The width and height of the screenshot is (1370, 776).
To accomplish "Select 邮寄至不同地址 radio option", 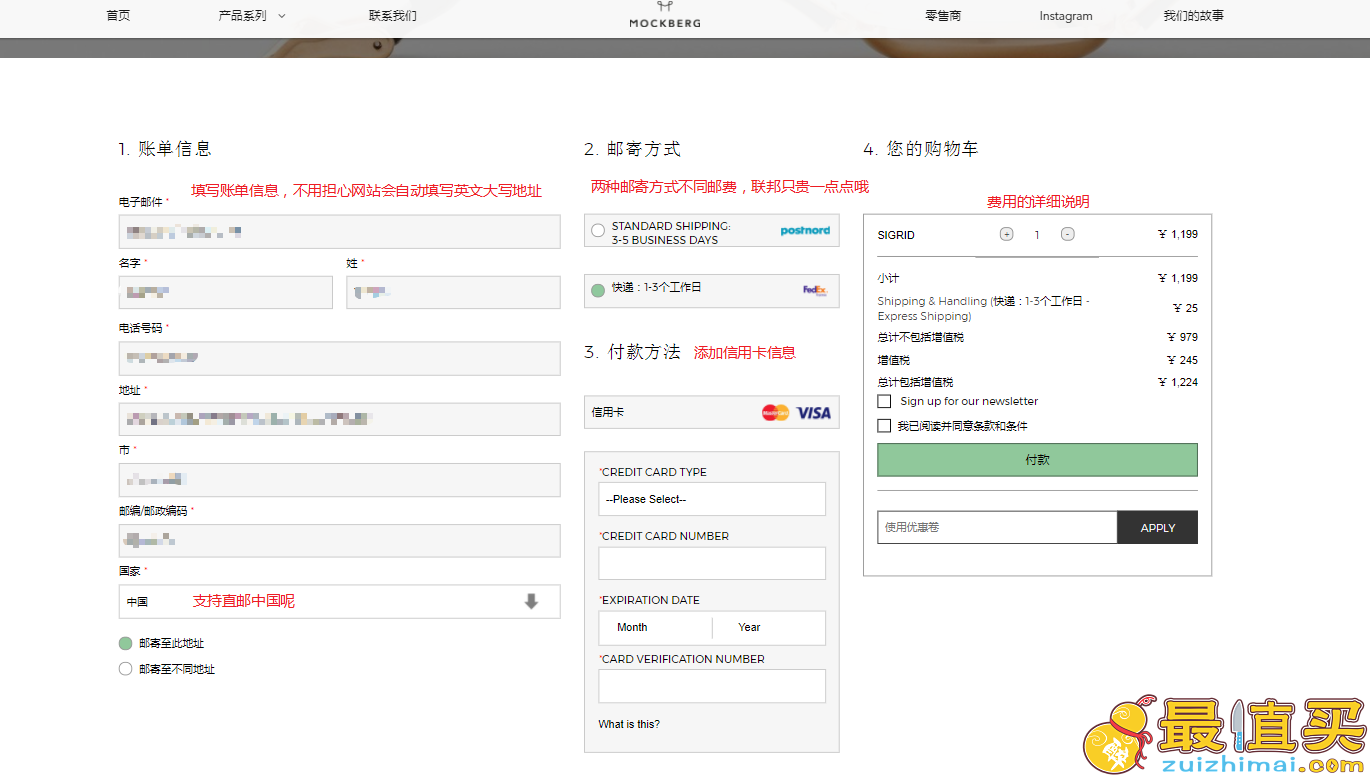I will [125, 669].
